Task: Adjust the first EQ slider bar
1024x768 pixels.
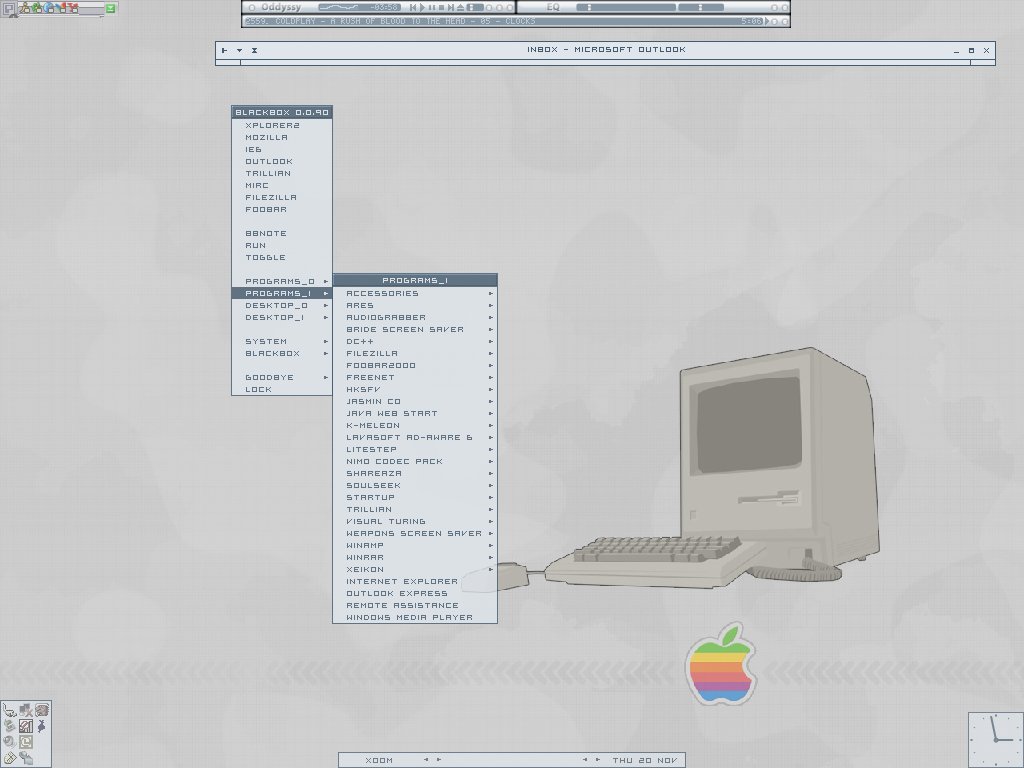Action: (x=626, y=7)
